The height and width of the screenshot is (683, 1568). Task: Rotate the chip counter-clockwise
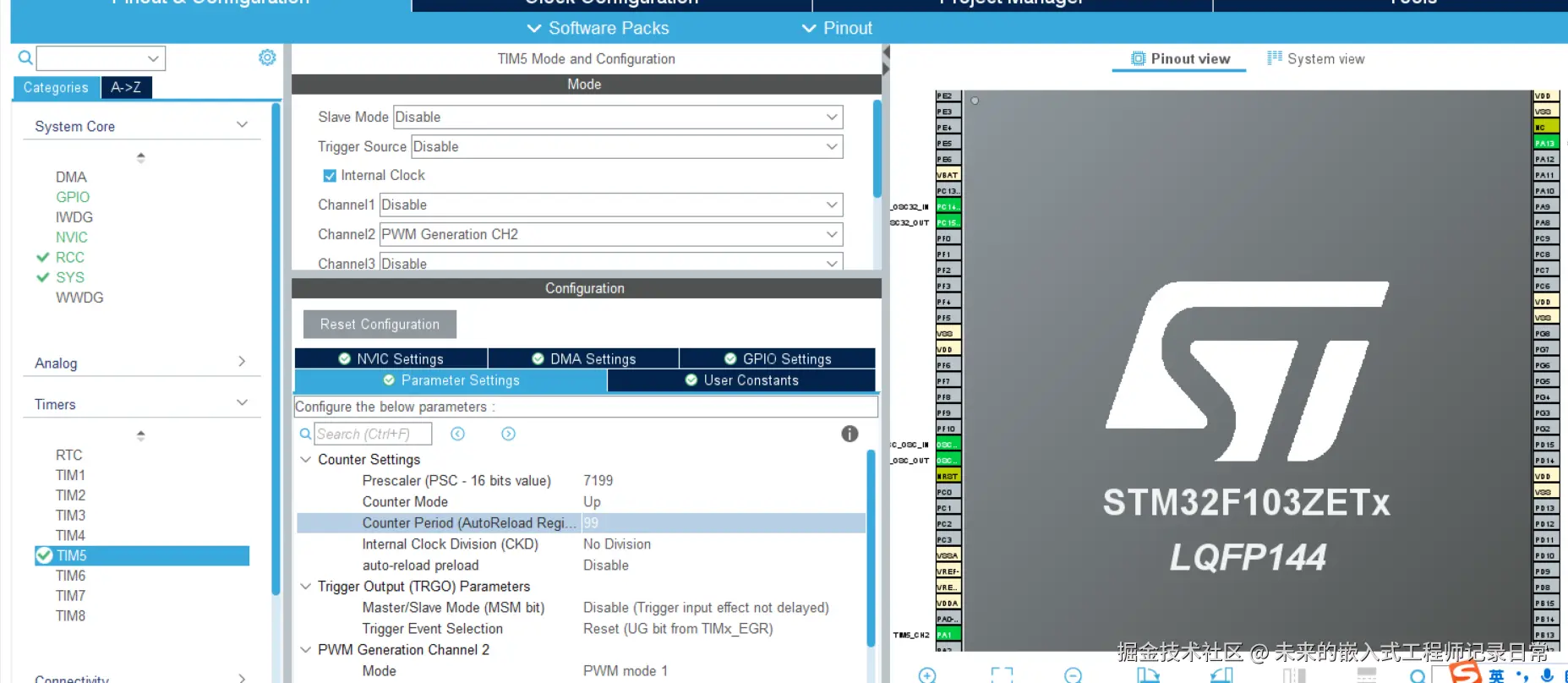[1221, 675]
